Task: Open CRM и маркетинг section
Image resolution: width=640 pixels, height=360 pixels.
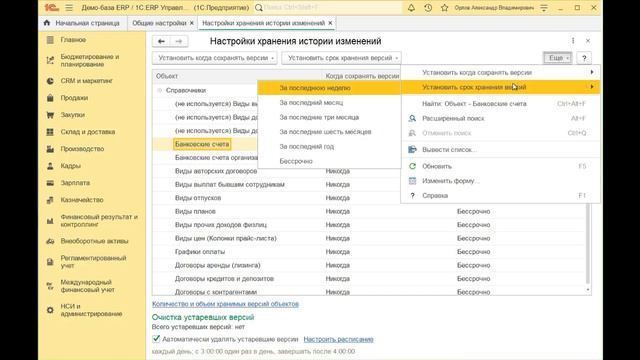Action: pos(86,81)
